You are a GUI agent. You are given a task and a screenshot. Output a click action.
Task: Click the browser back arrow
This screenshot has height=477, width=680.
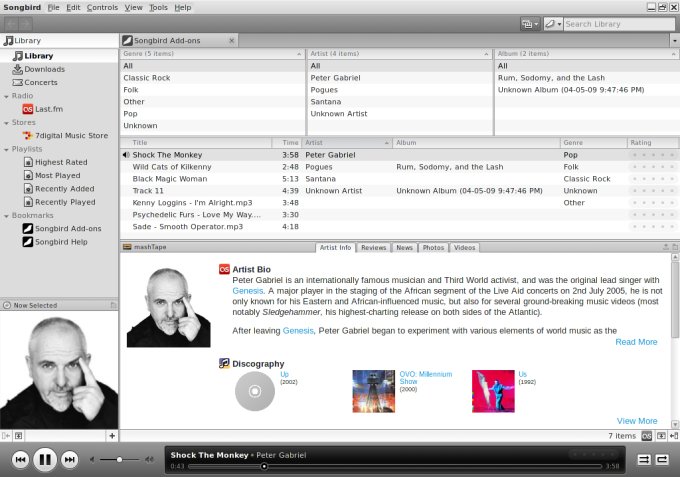[10, 23]
